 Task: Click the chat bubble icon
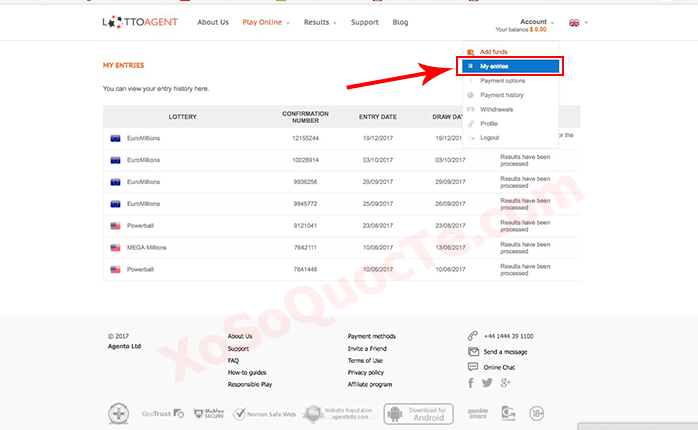click(473, 367)
